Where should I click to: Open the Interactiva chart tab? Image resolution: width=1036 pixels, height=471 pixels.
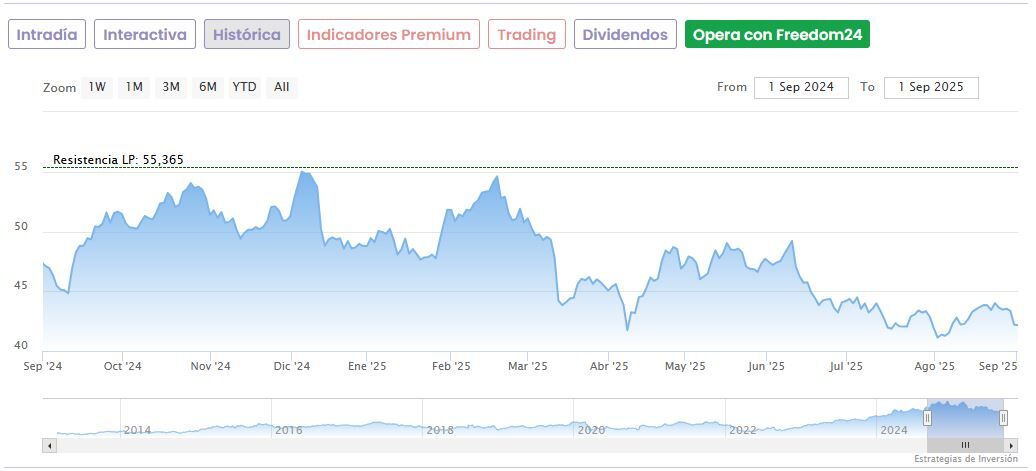coord(145,35)
